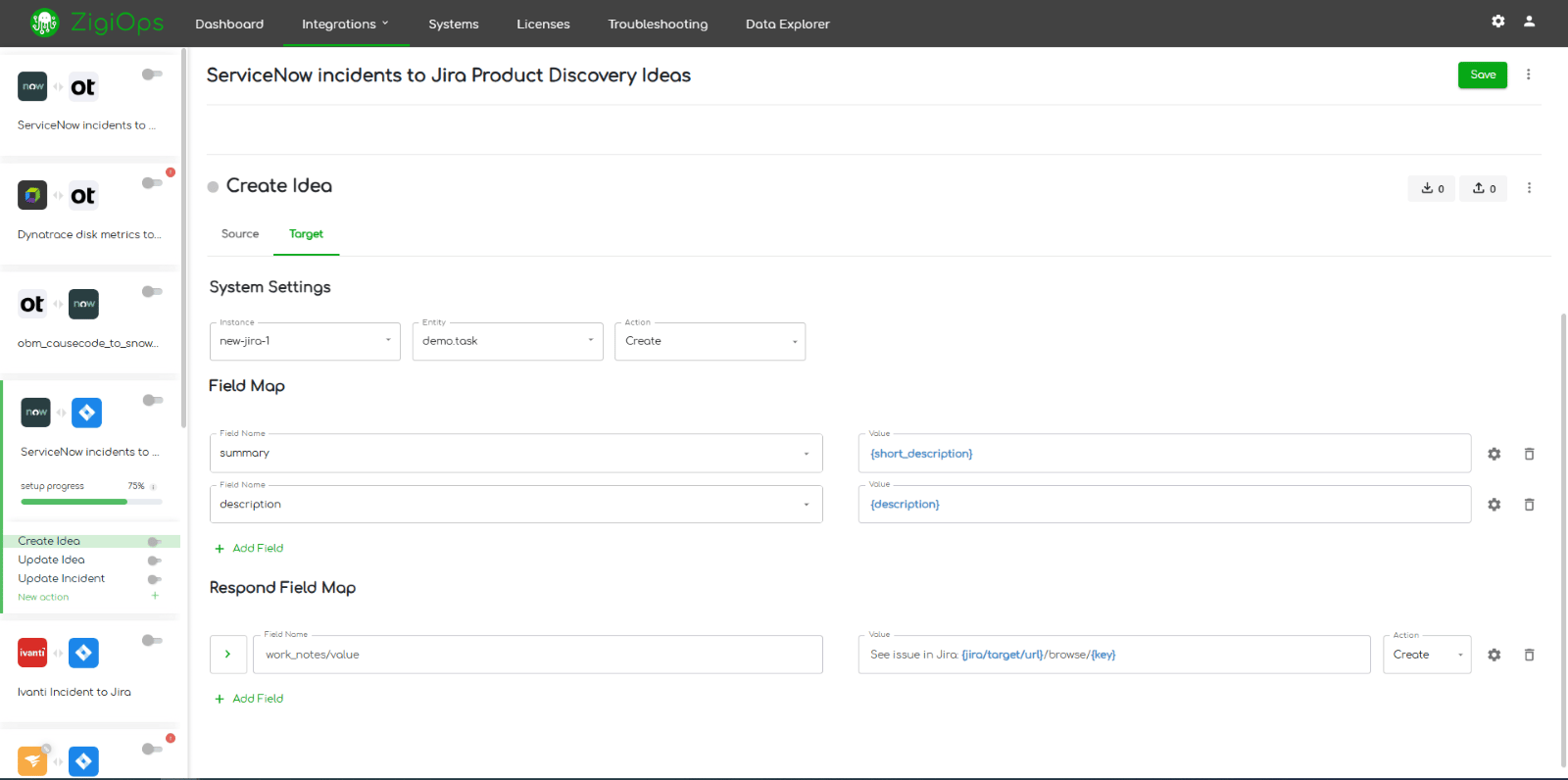Click the upload counter icon showing 0

[1484, 188]
